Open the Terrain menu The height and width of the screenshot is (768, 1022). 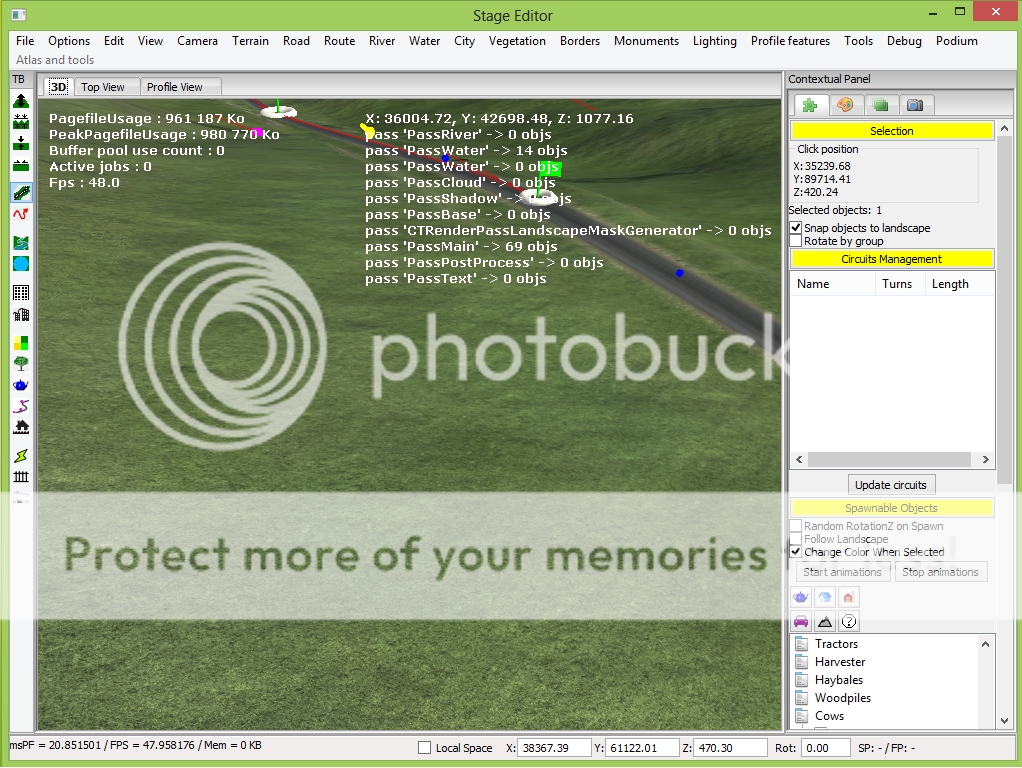[x=250, y=41]
